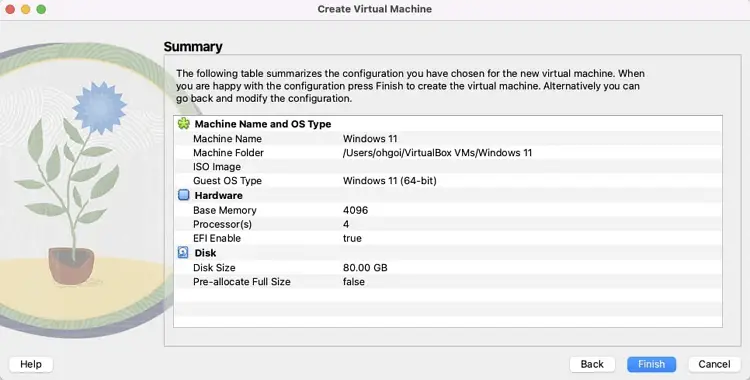This screenshot has width=750, height=380.
Task: Click the Processor(s) row label
Action: tap(222, 224)
